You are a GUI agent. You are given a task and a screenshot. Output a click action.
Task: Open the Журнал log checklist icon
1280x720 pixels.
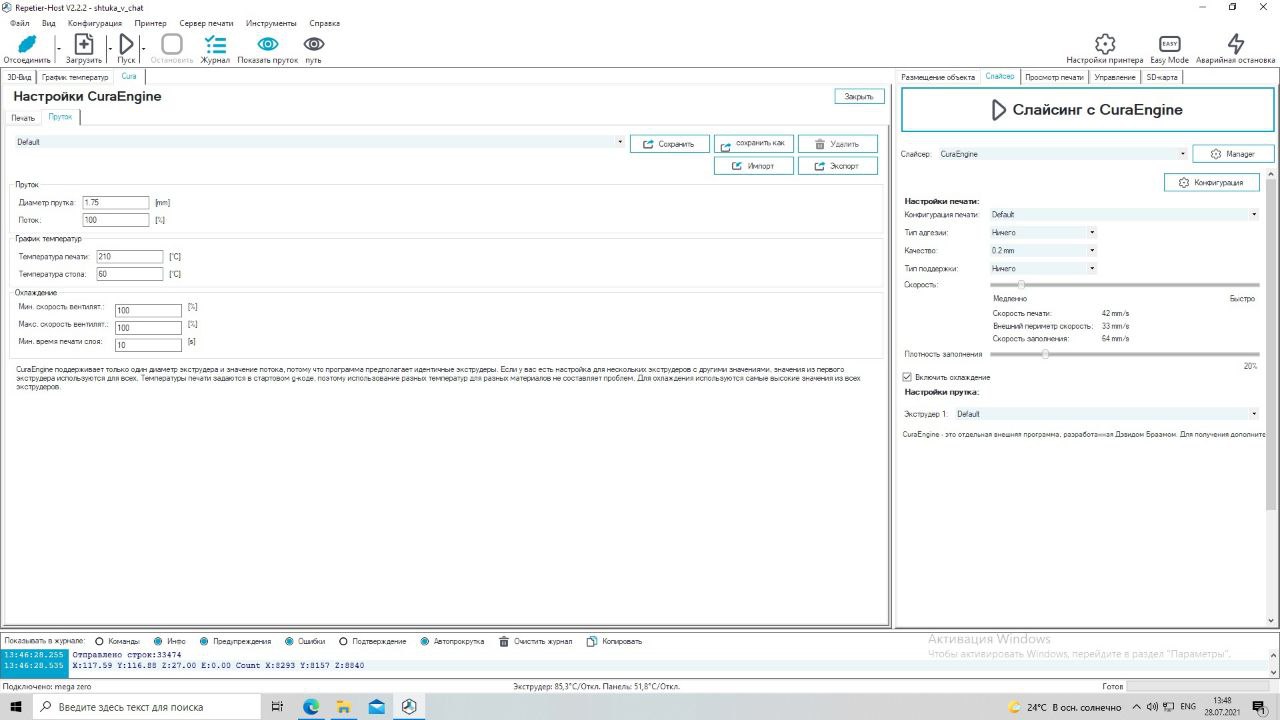click(x=215, y=44)
